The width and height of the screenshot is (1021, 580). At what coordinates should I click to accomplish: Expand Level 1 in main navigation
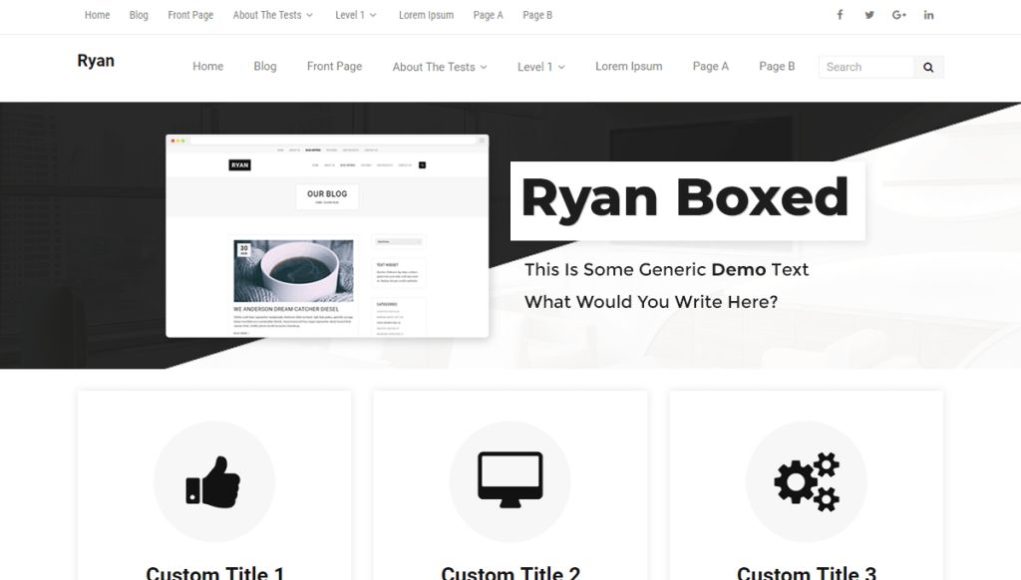point(541,67)
